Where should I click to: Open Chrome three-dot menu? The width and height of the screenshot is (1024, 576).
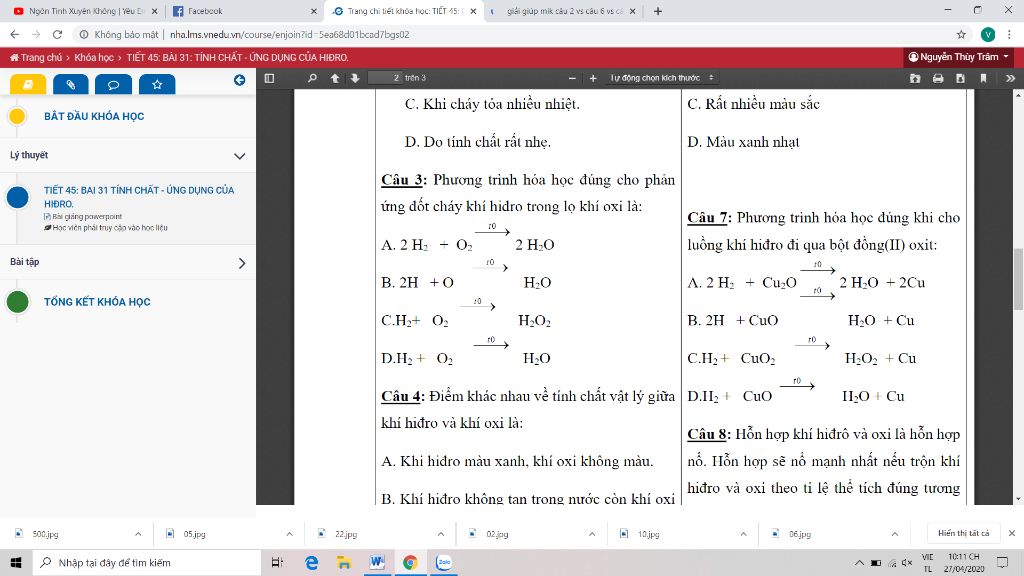[1010, 35]
